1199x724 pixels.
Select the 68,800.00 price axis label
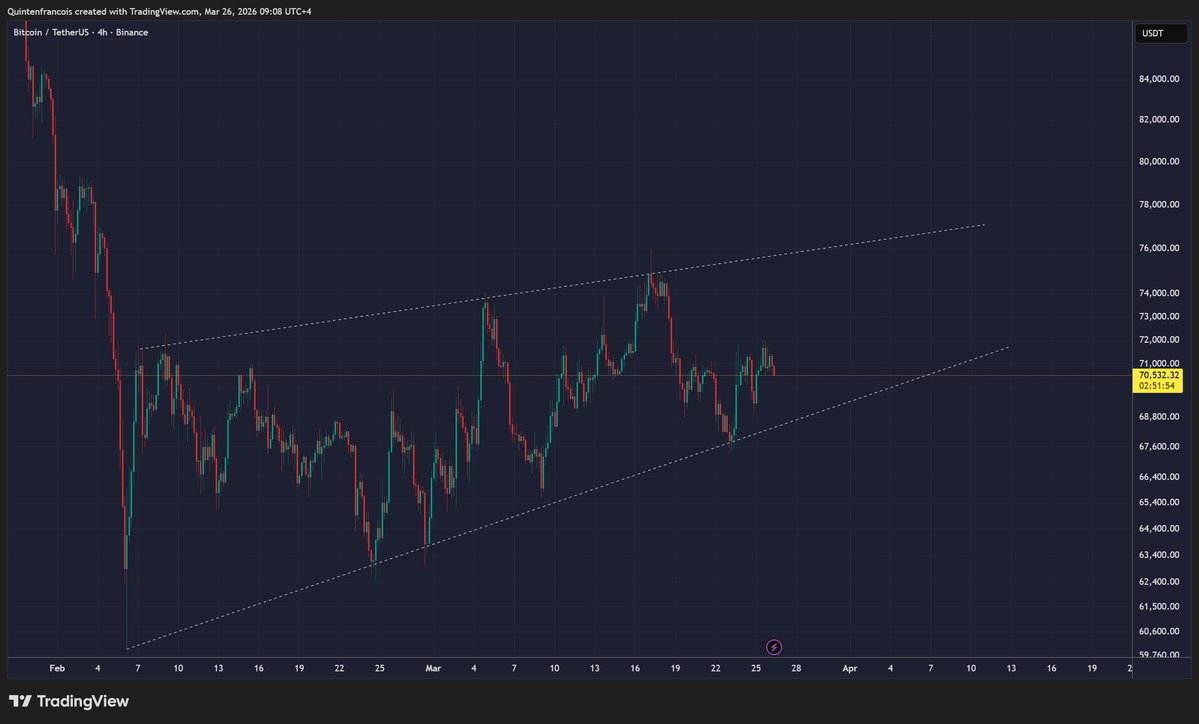tap(1158, 417)
